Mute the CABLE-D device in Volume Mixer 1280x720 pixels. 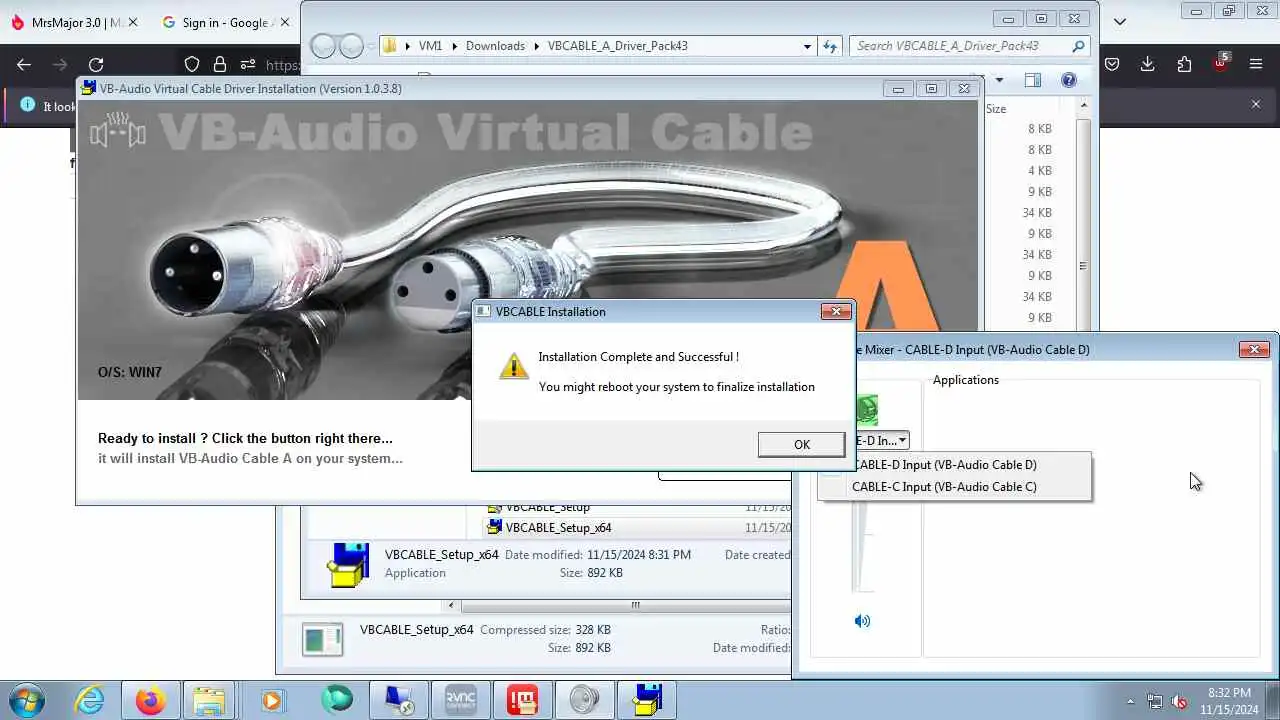coord(862,621)
